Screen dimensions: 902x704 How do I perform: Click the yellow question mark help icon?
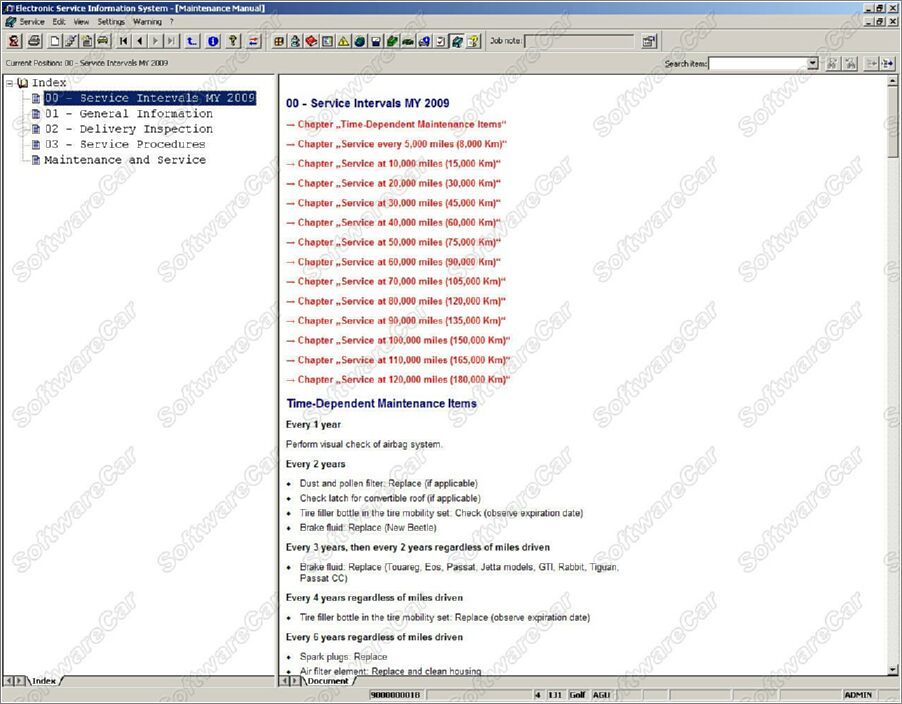coord(233,41)
